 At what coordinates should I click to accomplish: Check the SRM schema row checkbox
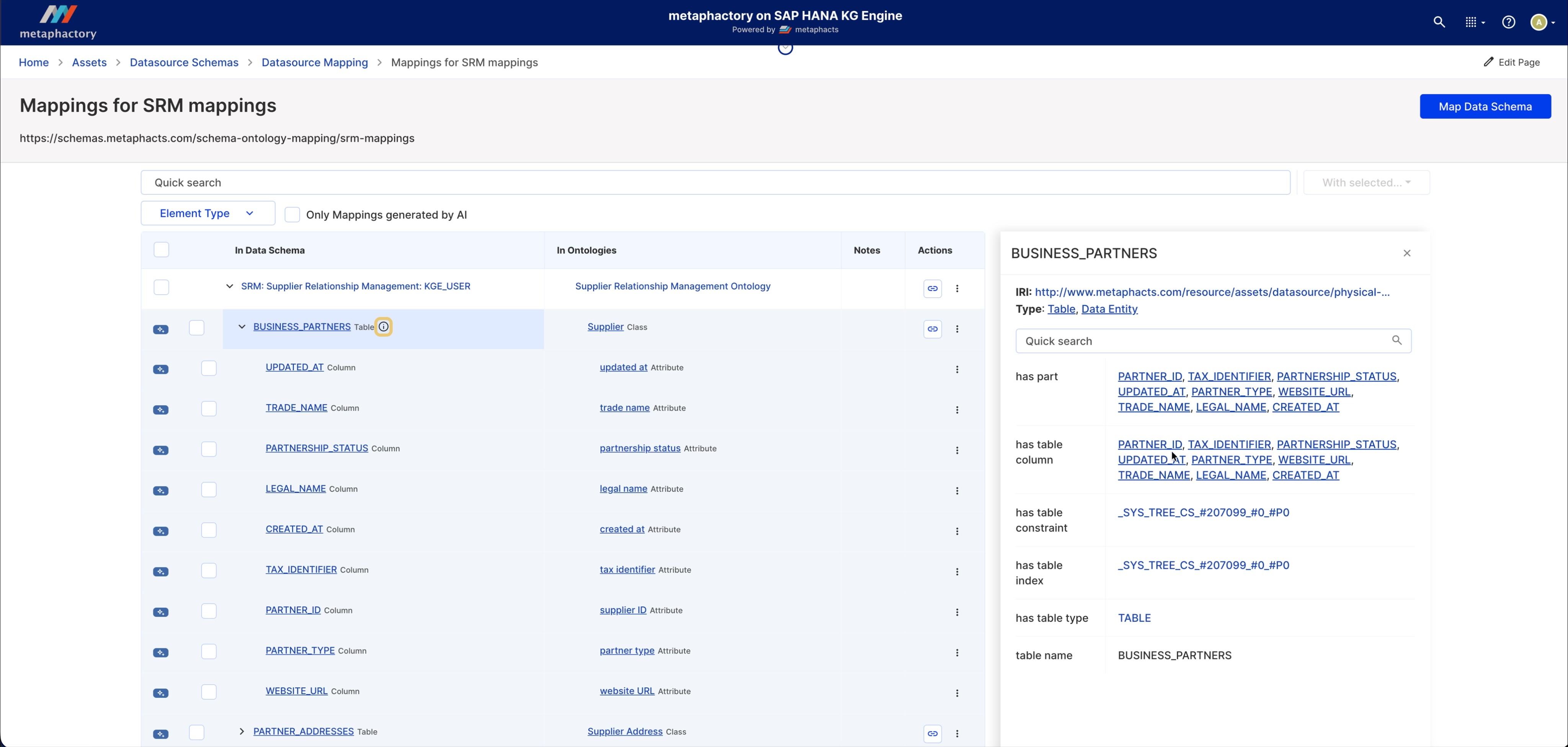point(161,287)
